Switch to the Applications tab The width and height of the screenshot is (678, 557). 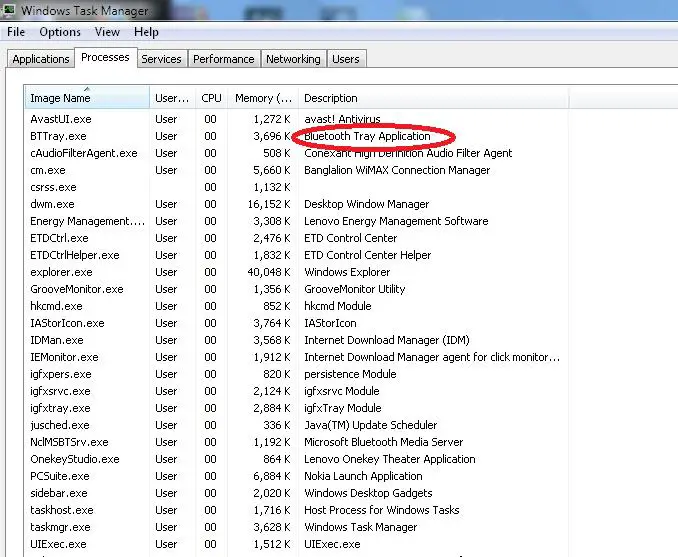click(x=41, y=59)
